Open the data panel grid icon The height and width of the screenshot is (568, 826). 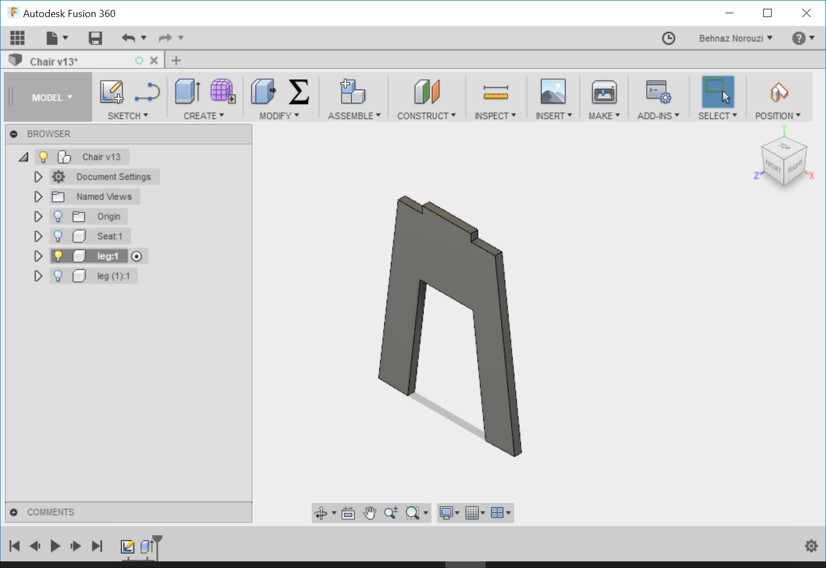(x=17, y=37)
